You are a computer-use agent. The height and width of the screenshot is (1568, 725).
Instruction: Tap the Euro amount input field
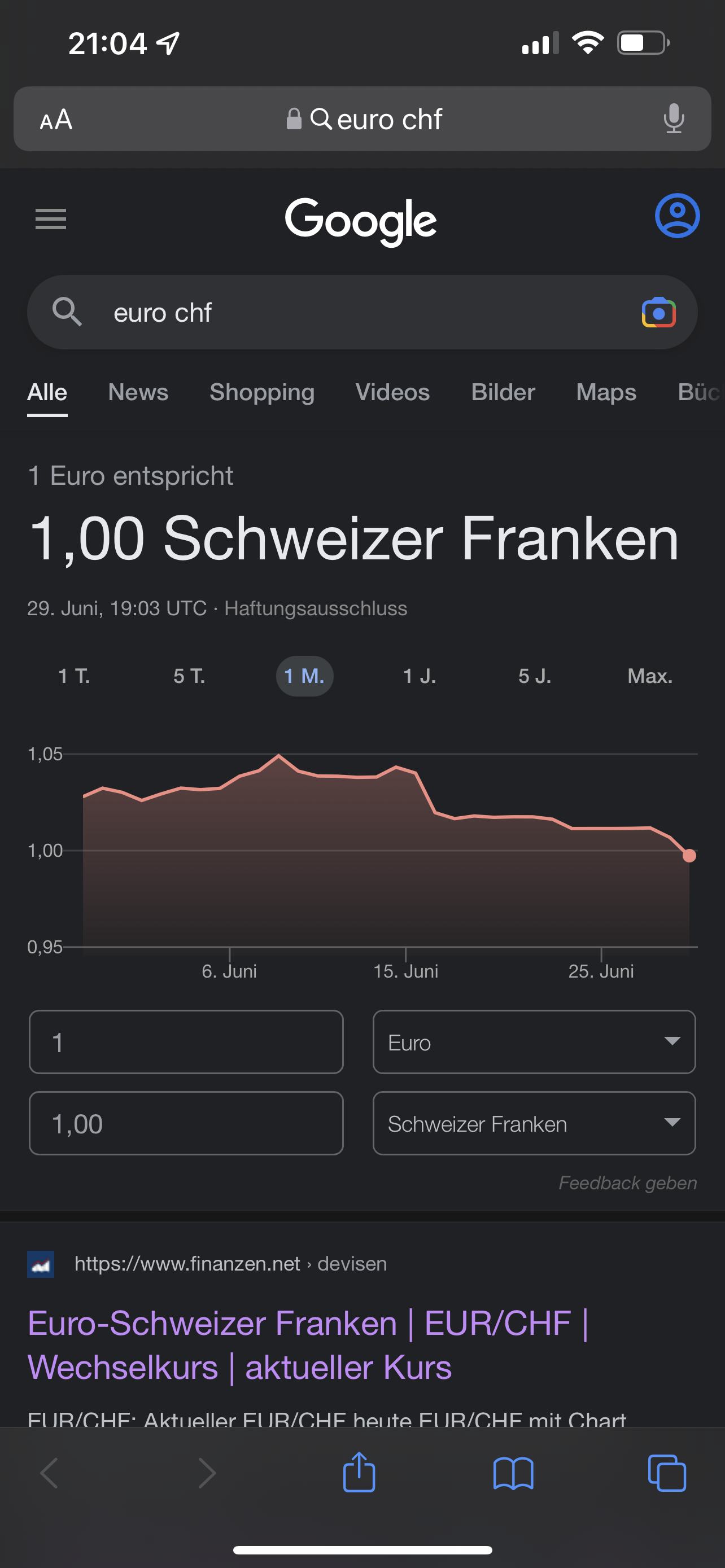click(186, 1042)
